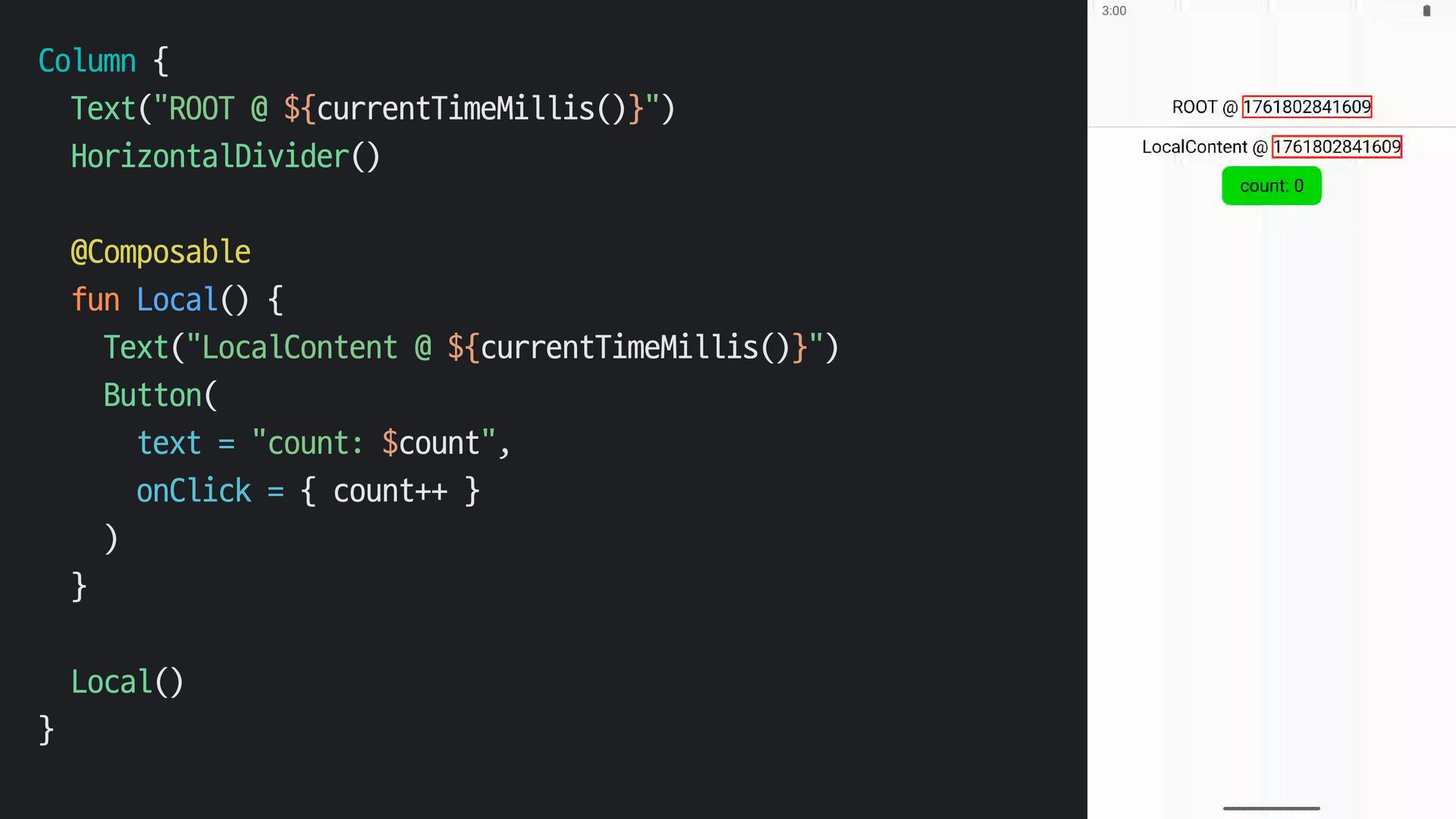Tap the green count: 0 button

point(1271,186)
